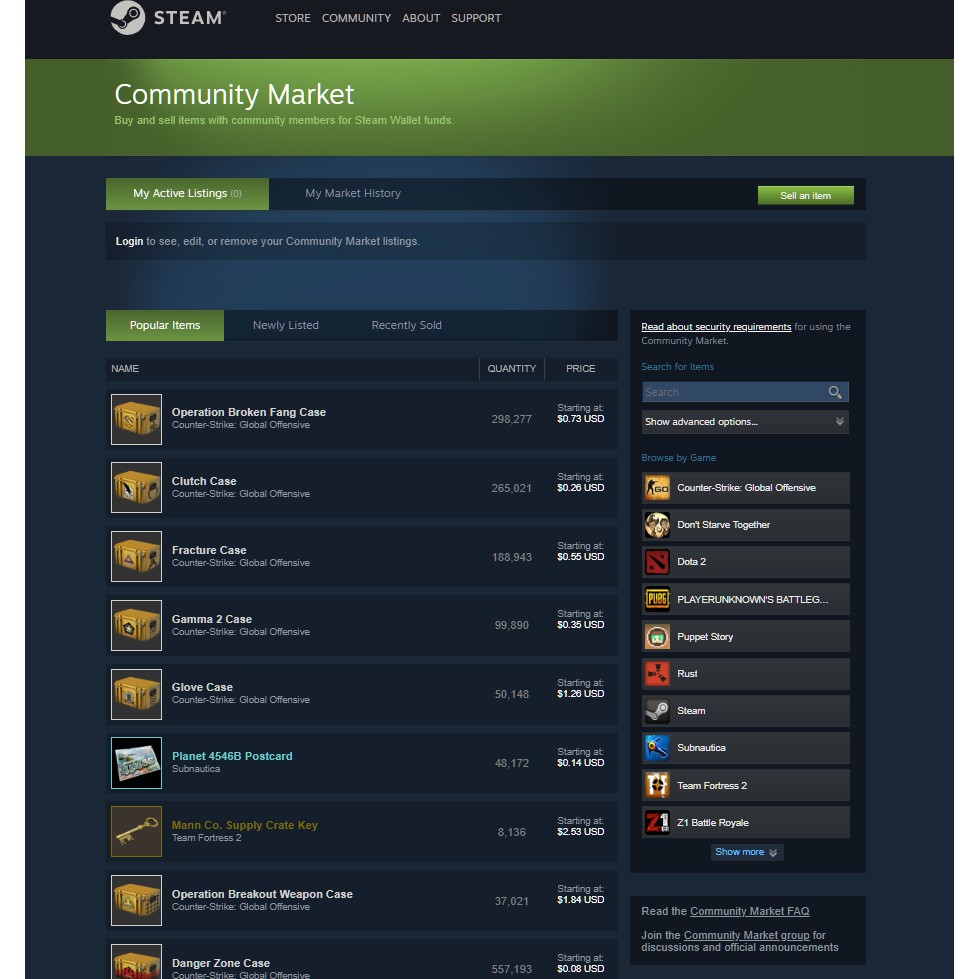Viewport: 979px width, 979px height.
Task: Open the Z1 Battle Royale game icon
Action: coord(657,822)
